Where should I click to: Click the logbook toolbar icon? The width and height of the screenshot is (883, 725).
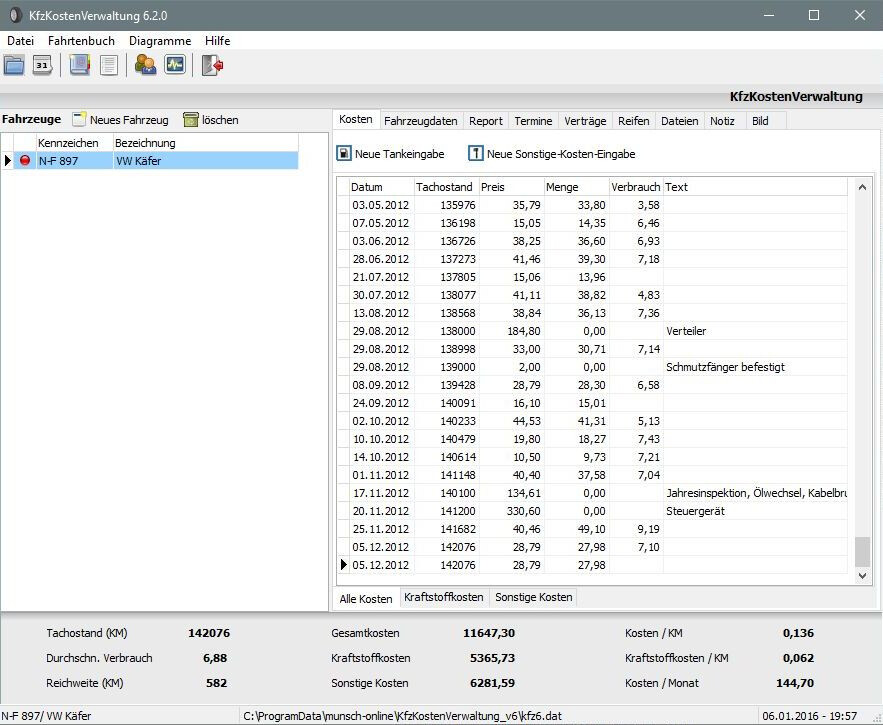click(80, 66)
